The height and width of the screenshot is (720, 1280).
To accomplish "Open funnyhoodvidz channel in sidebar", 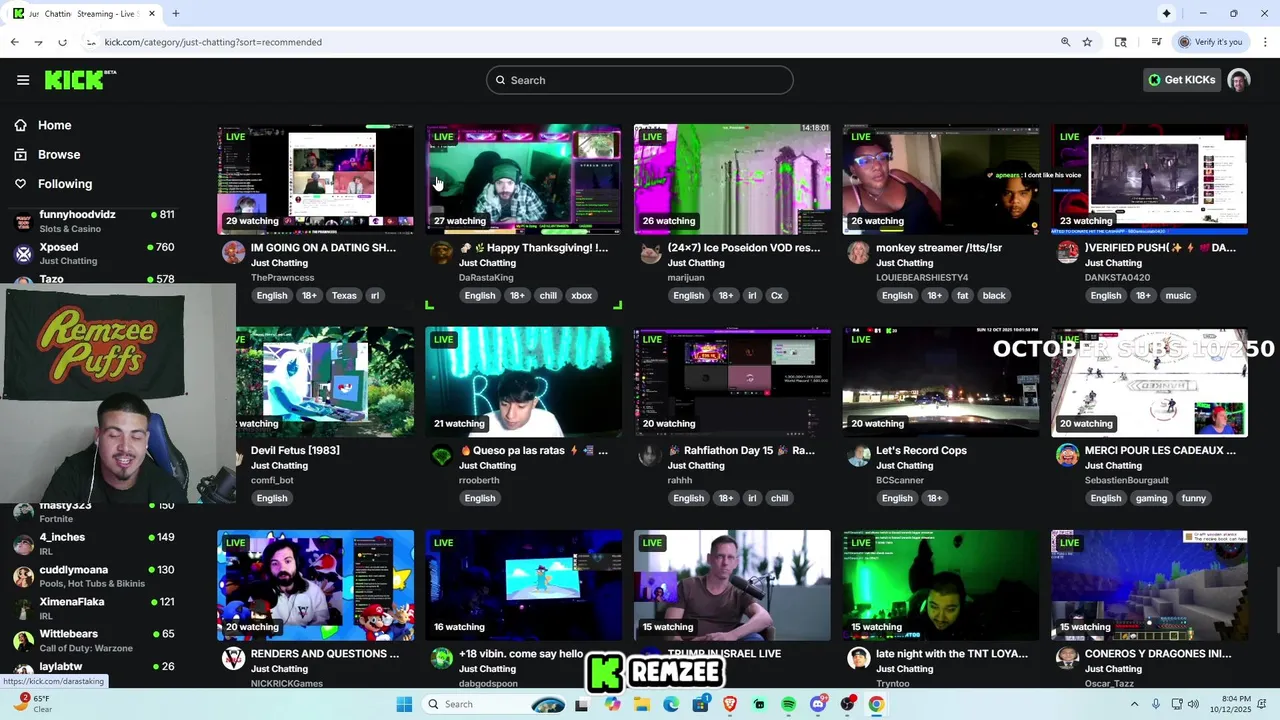I will [95, 221].
